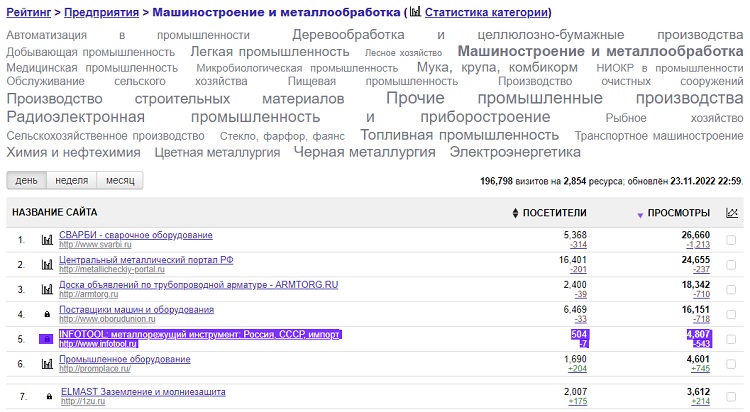
Task: Open Центральный металлический портал РФ link
Action: coord(146,260)
